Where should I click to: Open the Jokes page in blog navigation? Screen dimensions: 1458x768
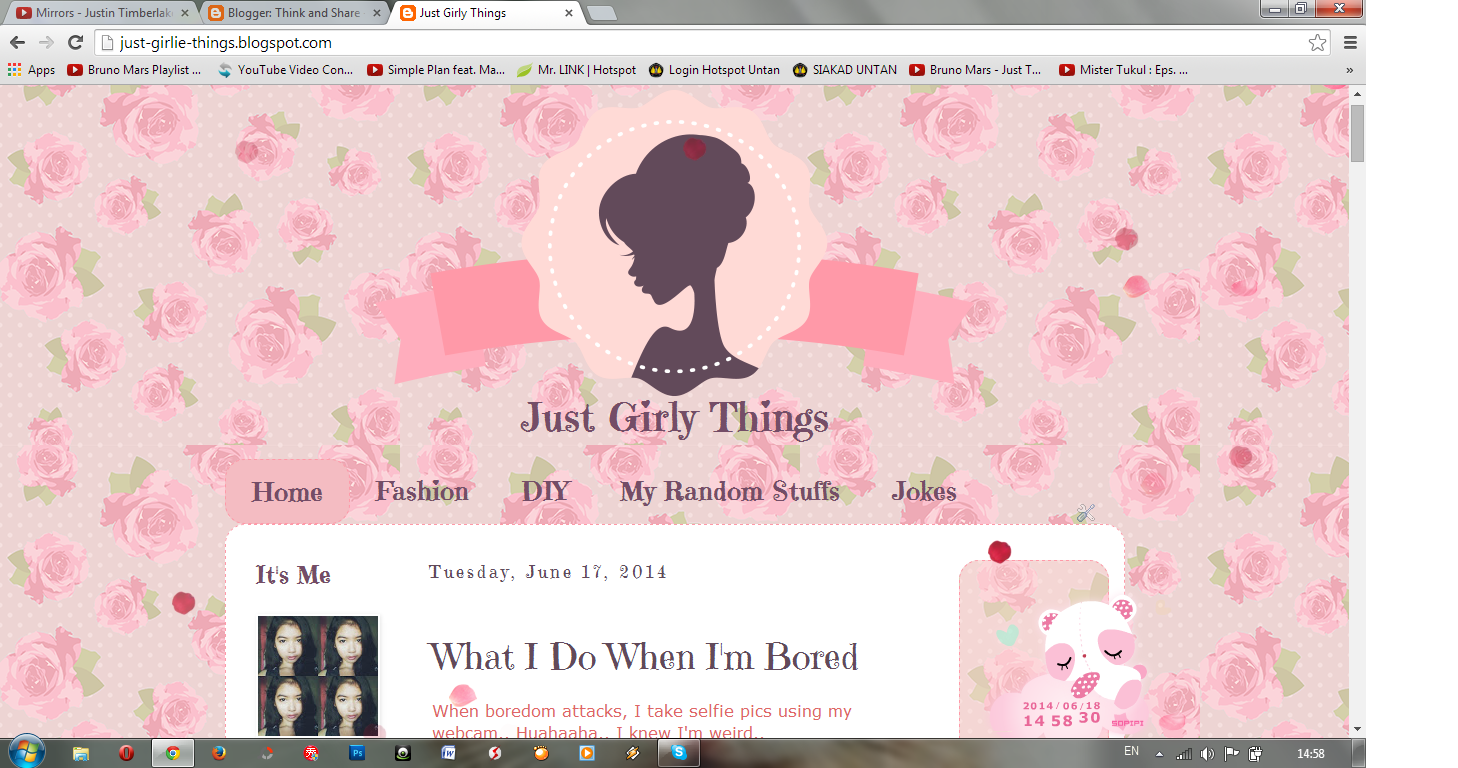point(924,491)
